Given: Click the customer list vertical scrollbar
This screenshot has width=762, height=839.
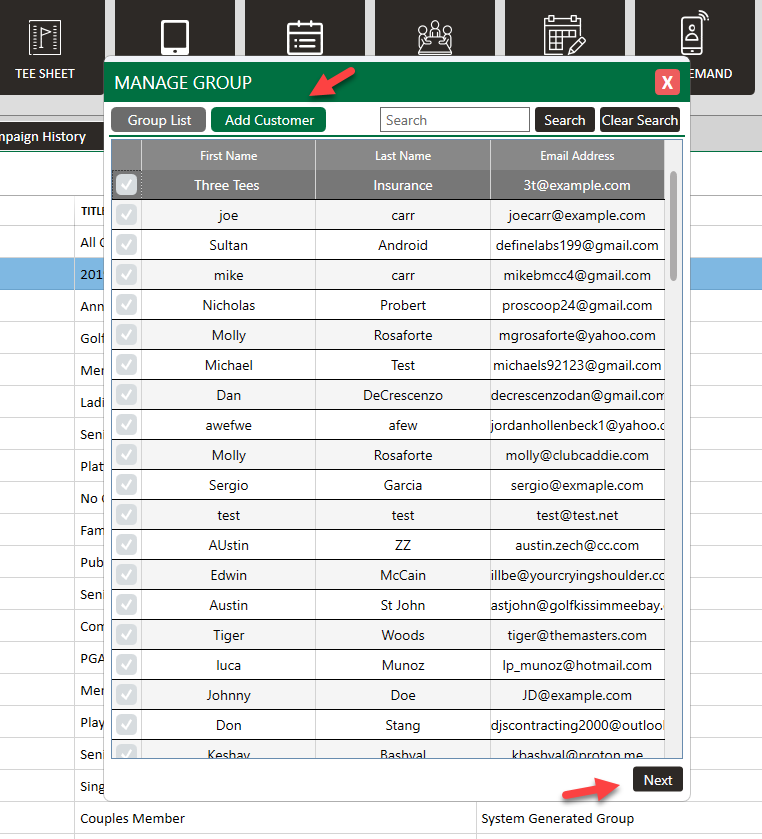Looking at the screenshot, I should click(x=673, y=225).
